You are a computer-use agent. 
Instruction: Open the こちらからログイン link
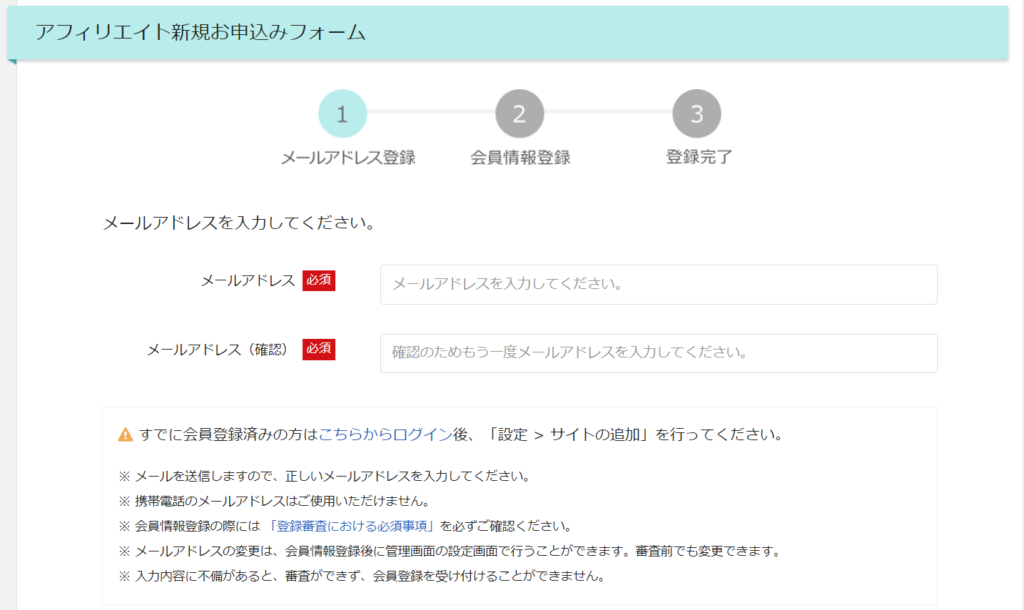pyautogui.click(x=385, y=434)
